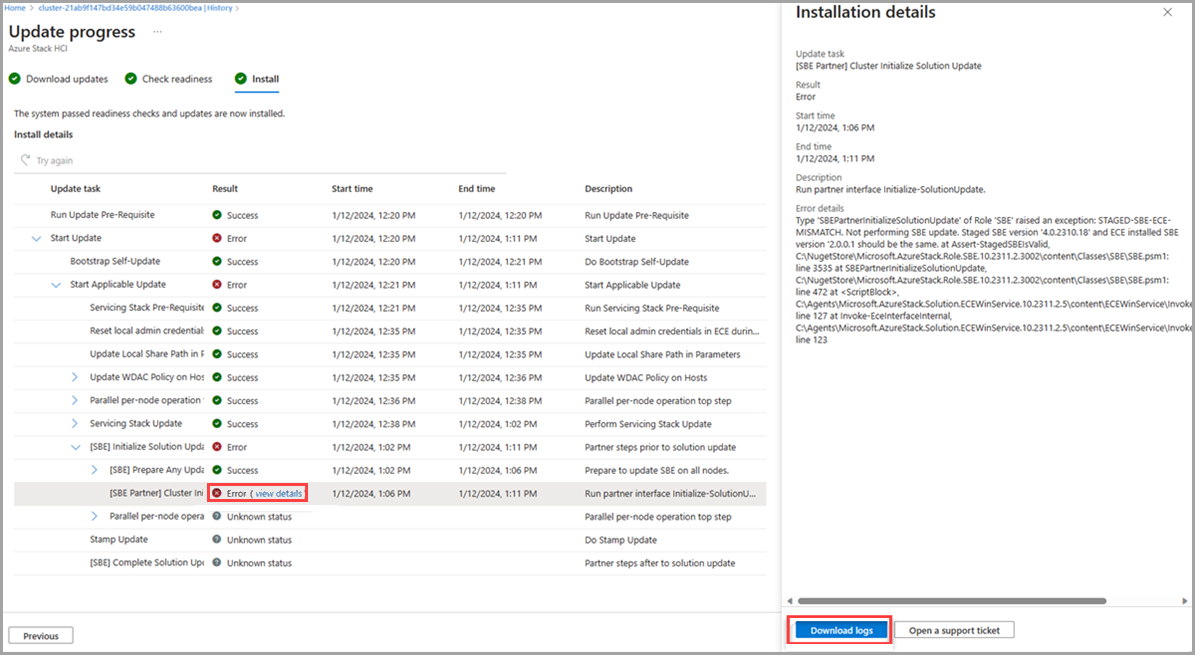Click the success icon on Servicing Stack Pre-Requisite row
Viewport: 1195px width, 655px height.
[217, 308]
